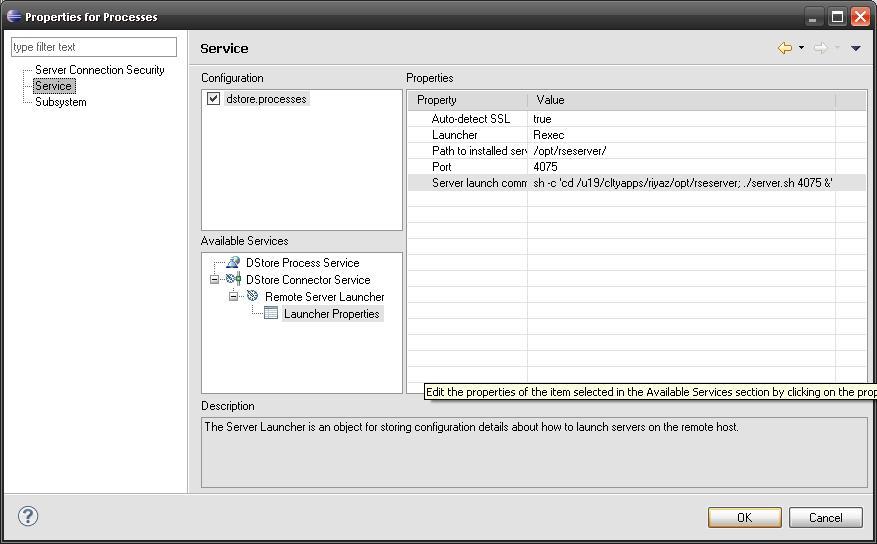
Task: Toggle the dstore.processes checkbox
Action: (x=213, y=99)
